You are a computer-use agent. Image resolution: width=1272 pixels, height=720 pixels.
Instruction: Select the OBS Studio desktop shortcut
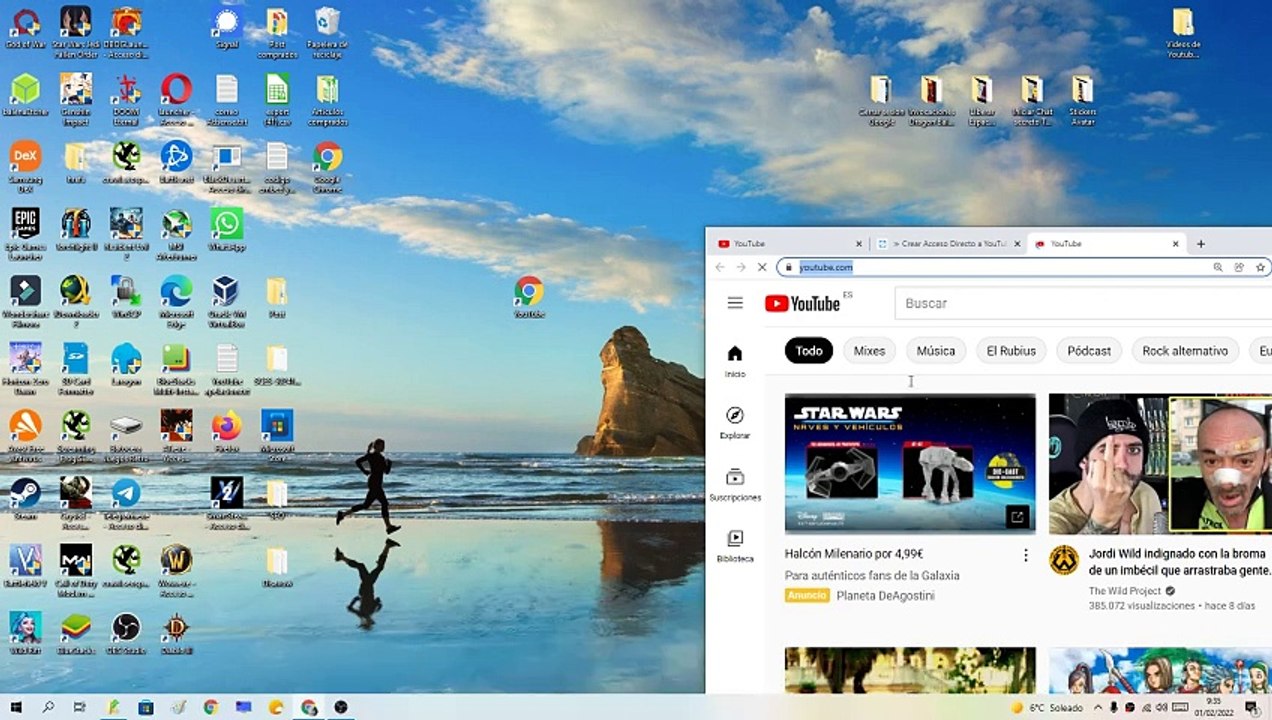[x=126, y=634]
